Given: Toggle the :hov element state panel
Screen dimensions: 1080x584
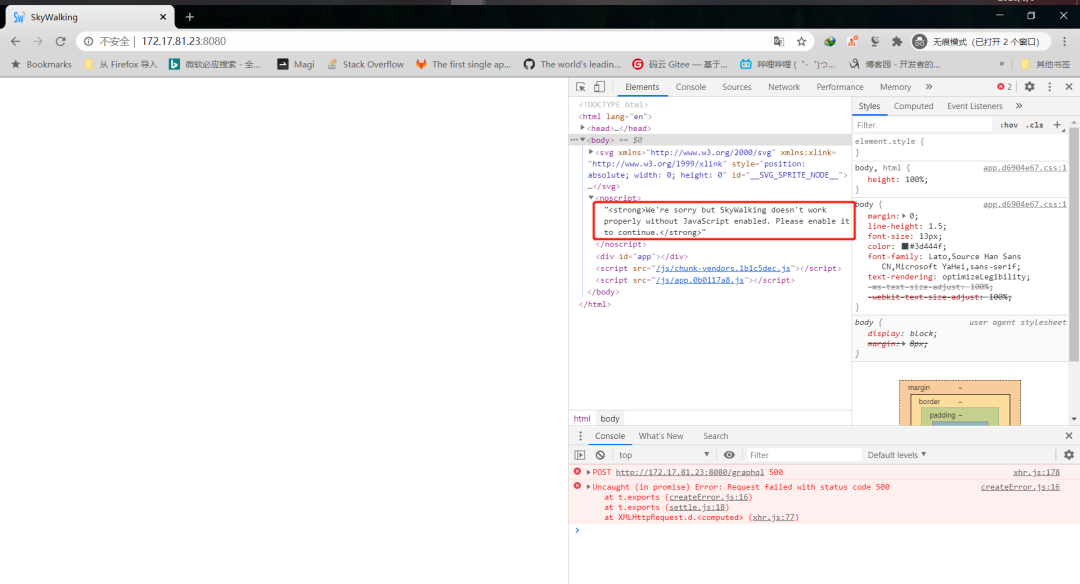Looking at the screenshot, I should pos(1009,125).
